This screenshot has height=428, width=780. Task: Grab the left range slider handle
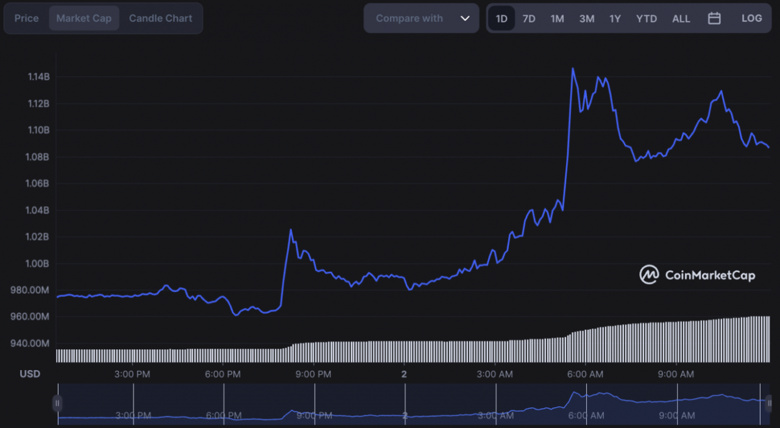[57, 403]
